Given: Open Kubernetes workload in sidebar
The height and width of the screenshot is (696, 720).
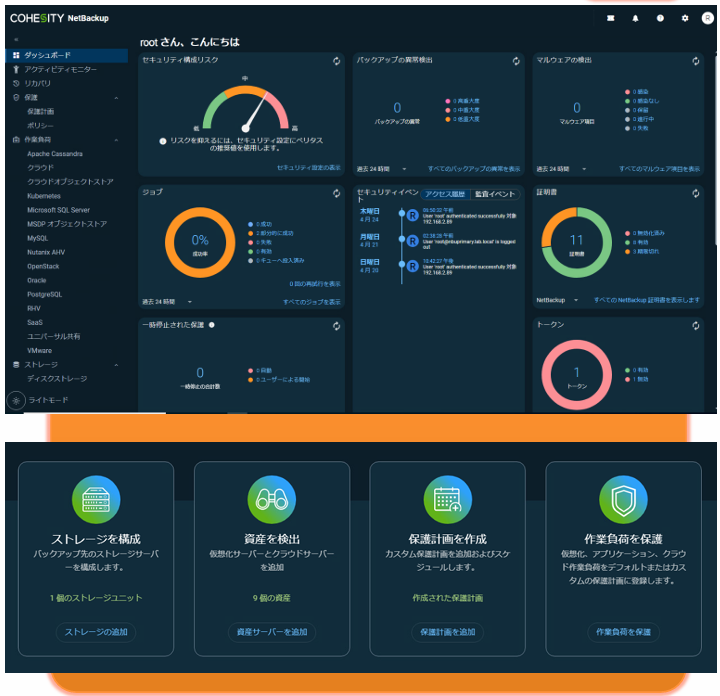Looking at the screenshot, I should coord(44,196).
